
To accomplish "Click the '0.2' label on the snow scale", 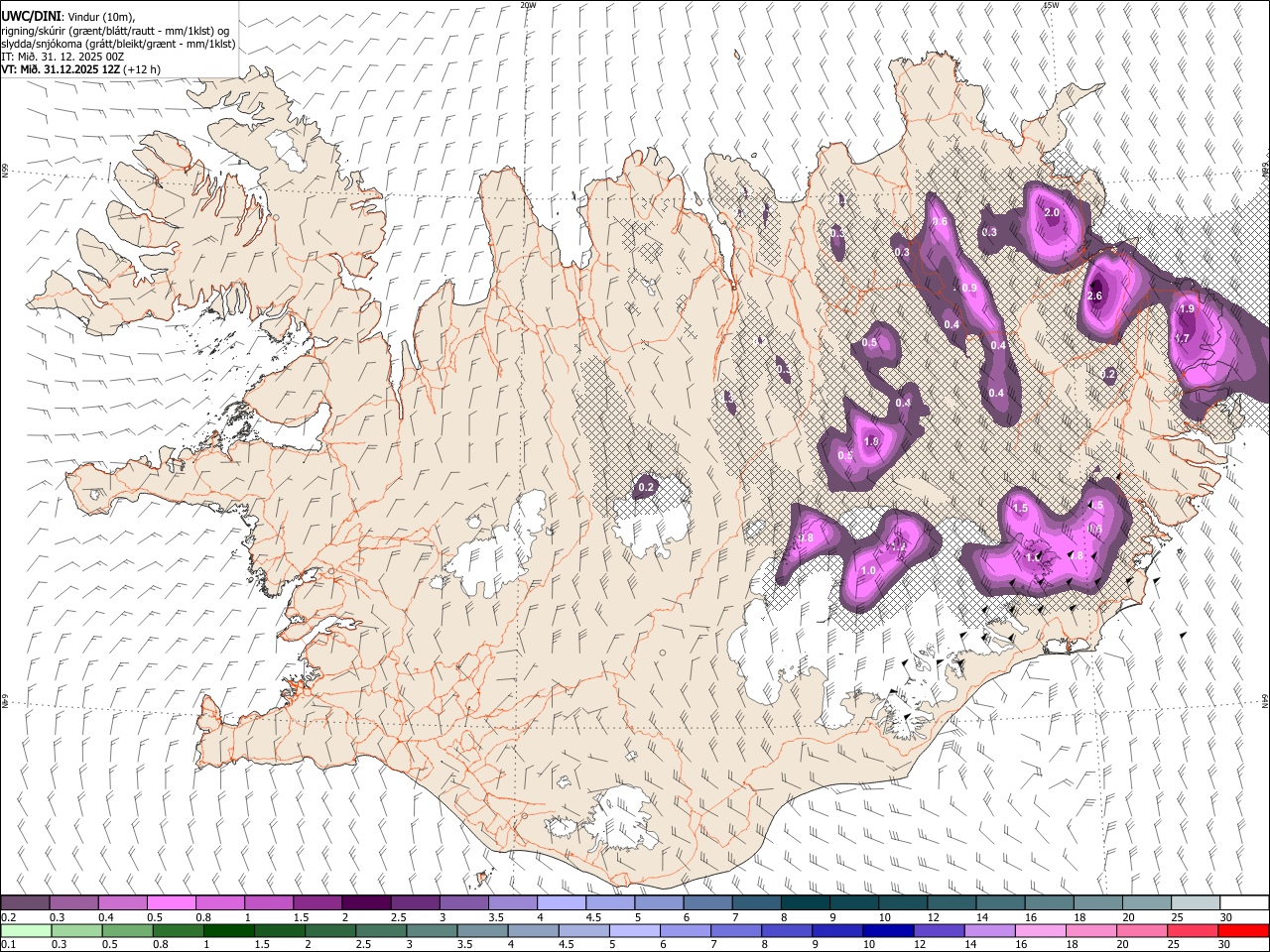I will click(7, 917).
